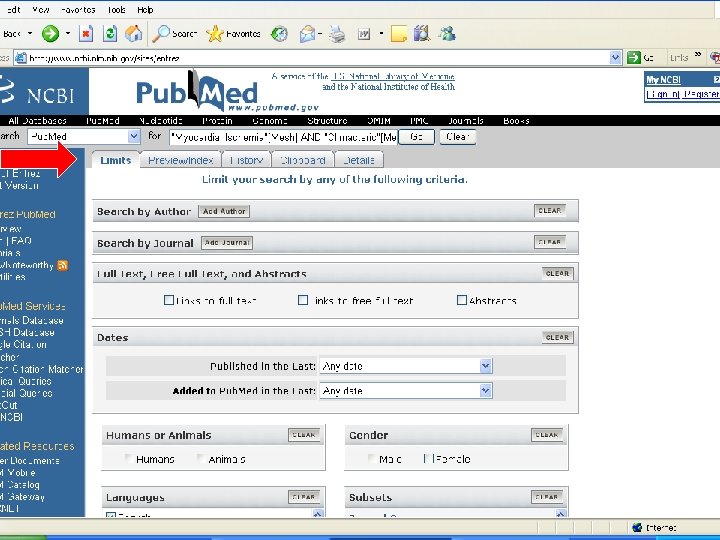Expand the Links toolbar chevron
The width and height of the screenshot is (720, 540).
(698, 55)
